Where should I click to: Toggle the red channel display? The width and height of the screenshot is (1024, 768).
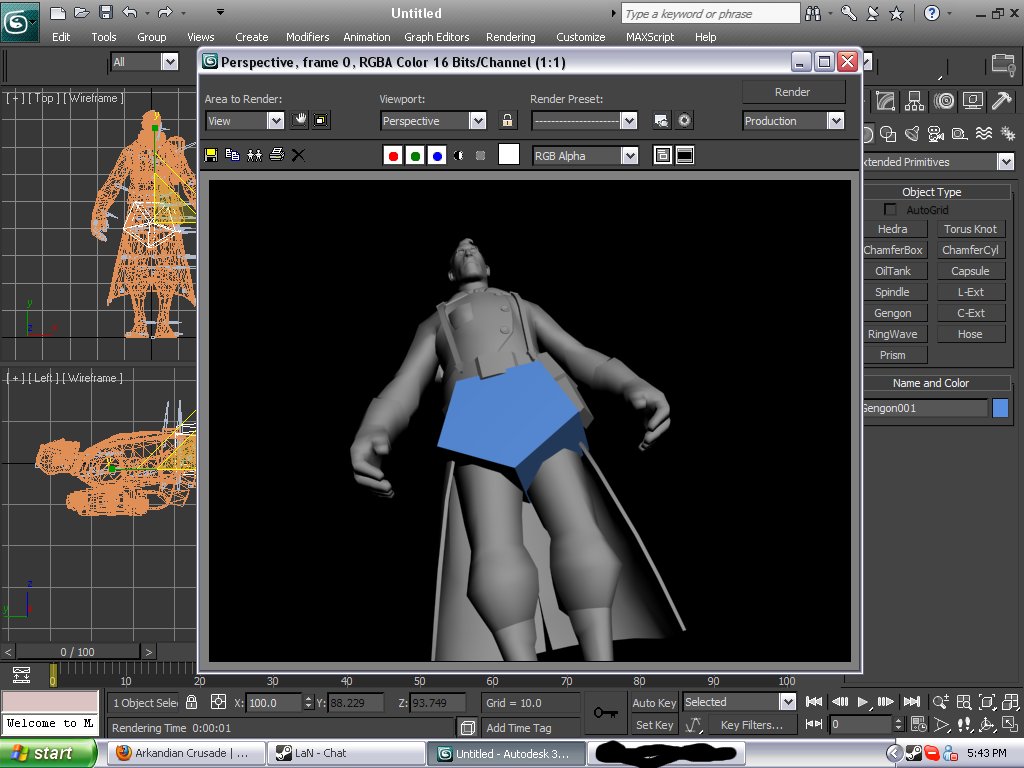point(393,156)
